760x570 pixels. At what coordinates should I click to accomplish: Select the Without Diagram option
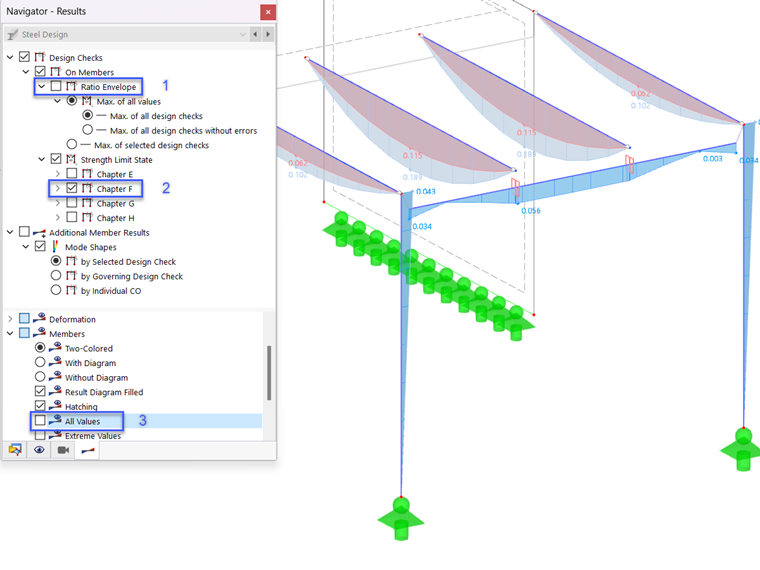[x=40, y=377]
